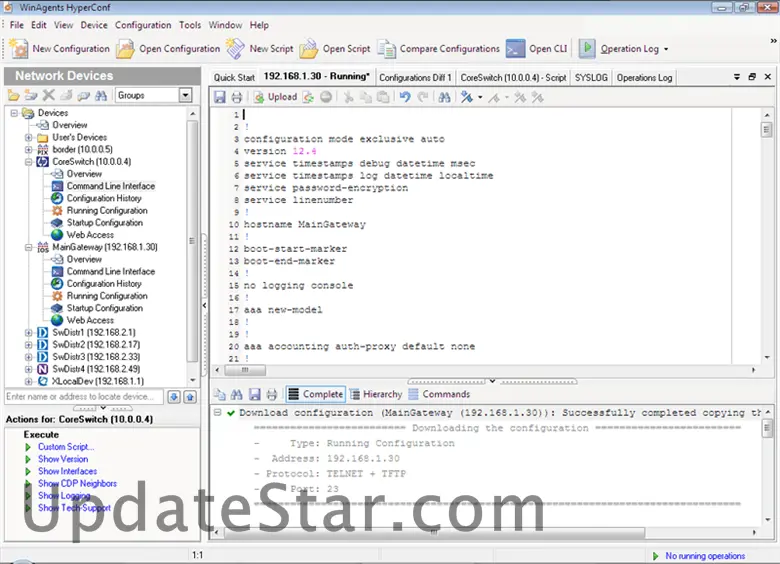This screenshot has height=564, width=780.
Task: Click the up-arrow locate icon beside device search
Action: pos(190,397)
